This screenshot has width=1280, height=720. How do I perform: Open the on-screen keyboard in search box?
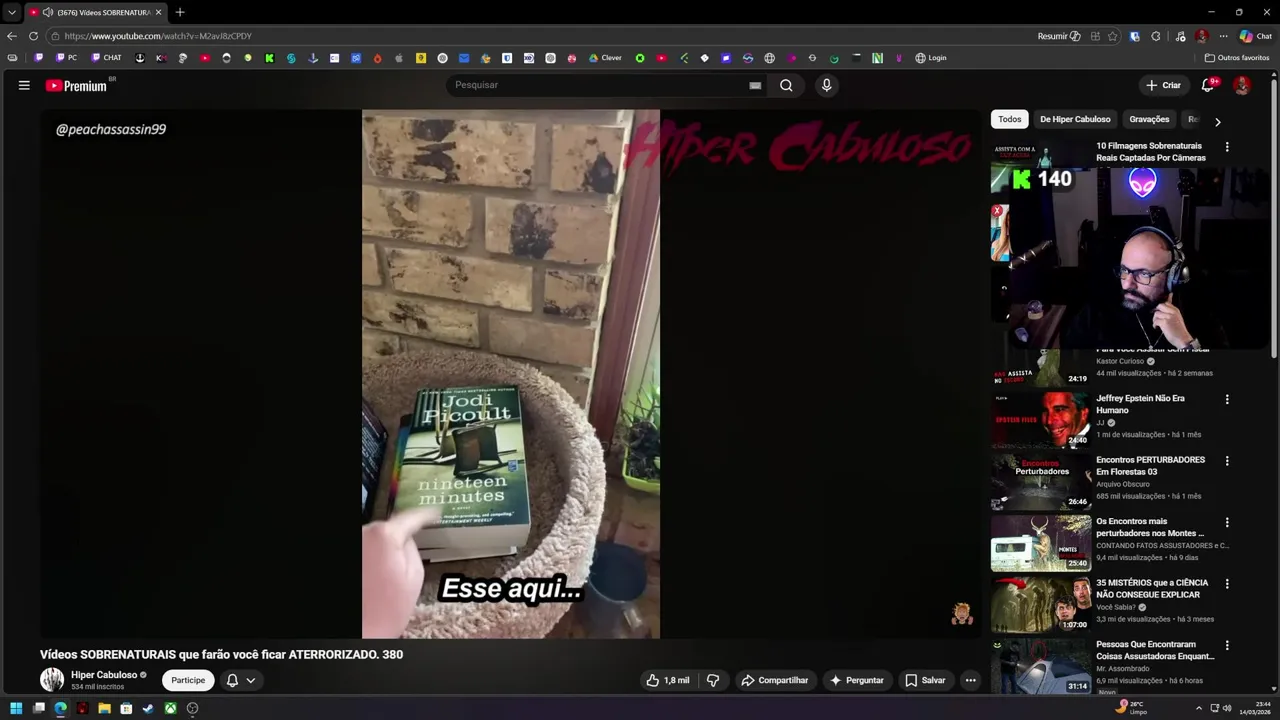(755, 85)
